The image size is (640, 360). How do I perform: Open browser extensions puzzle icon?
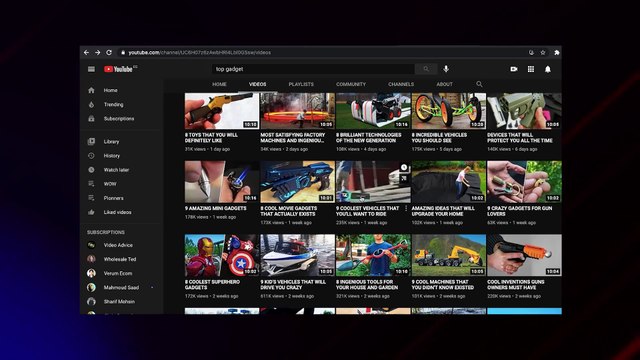[x=557, y=52]
